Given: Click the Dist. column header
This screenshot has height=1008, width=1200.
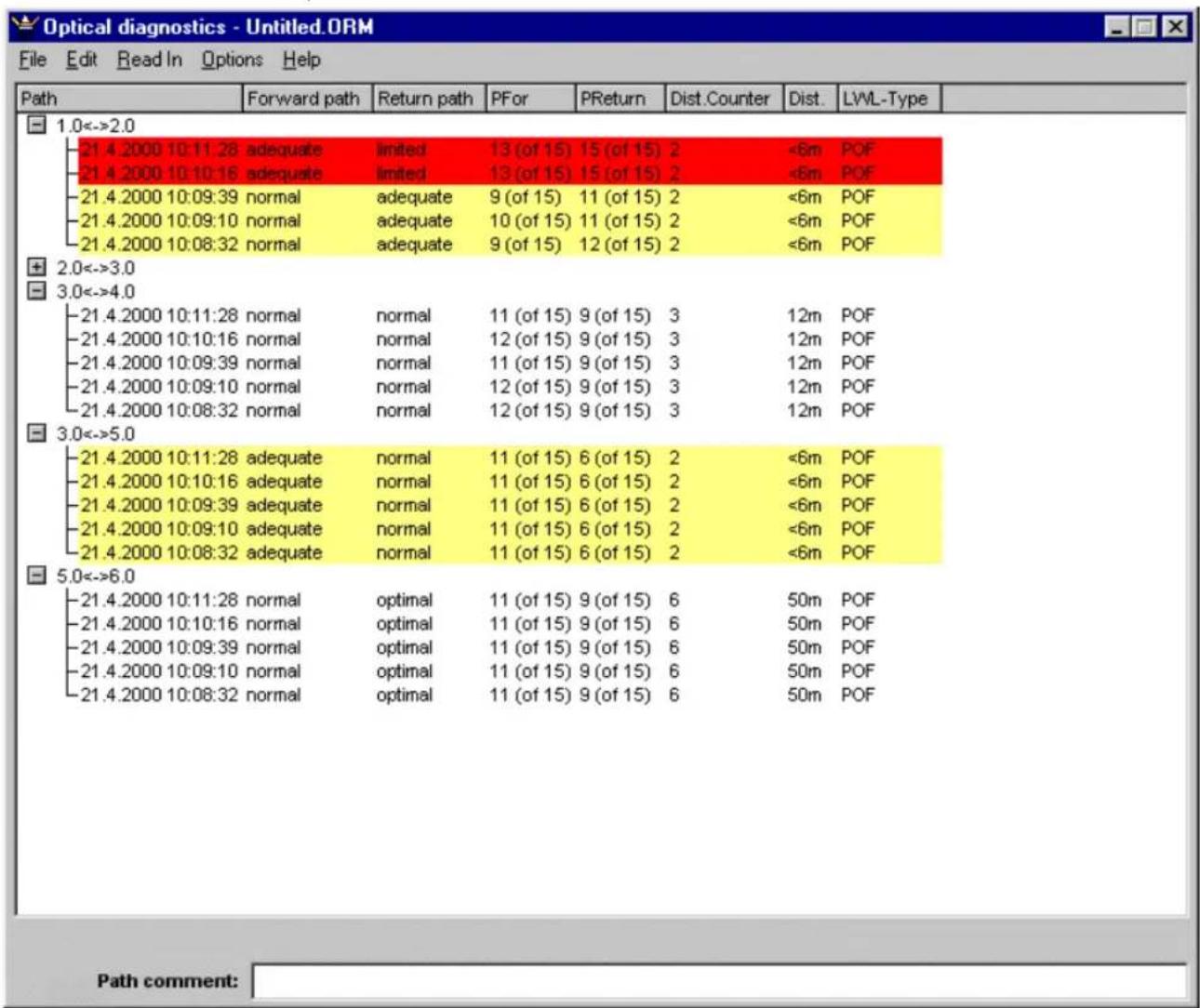Looking at the screenshot, I should click(810, 99).
